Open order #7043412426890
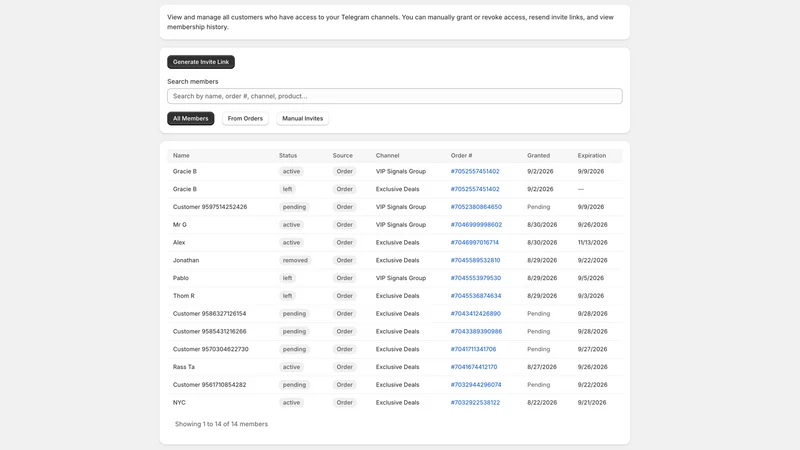Screen dimensions: 800x450 click(x=476, y=314)
